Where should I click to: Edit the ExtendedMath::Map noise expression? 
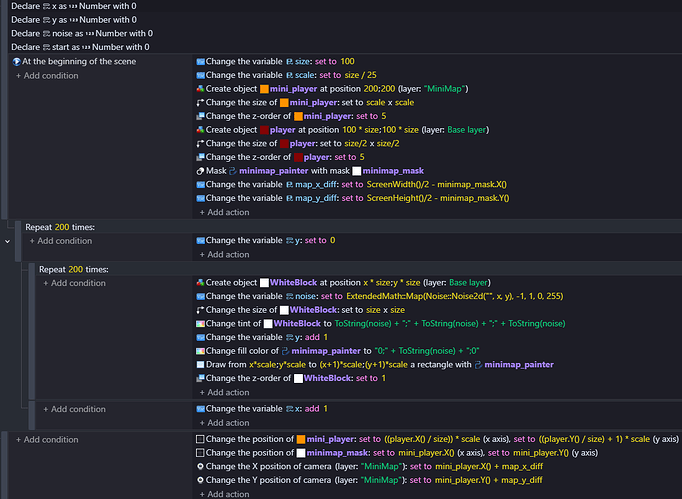pyautogui.click(x=455, y=296)
